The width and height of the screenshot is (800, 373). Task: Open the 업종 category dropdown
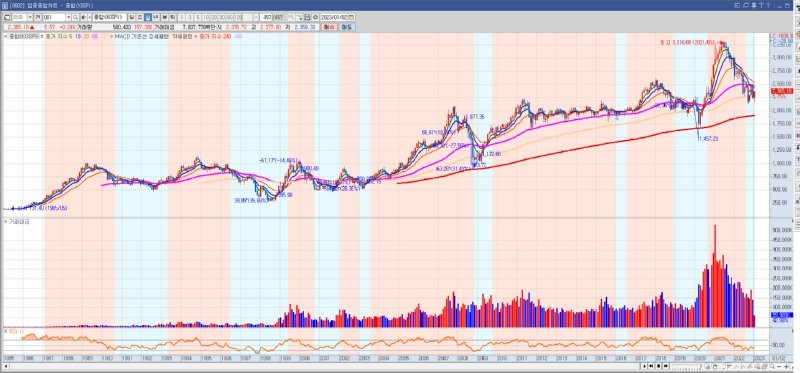coord(30,17)
